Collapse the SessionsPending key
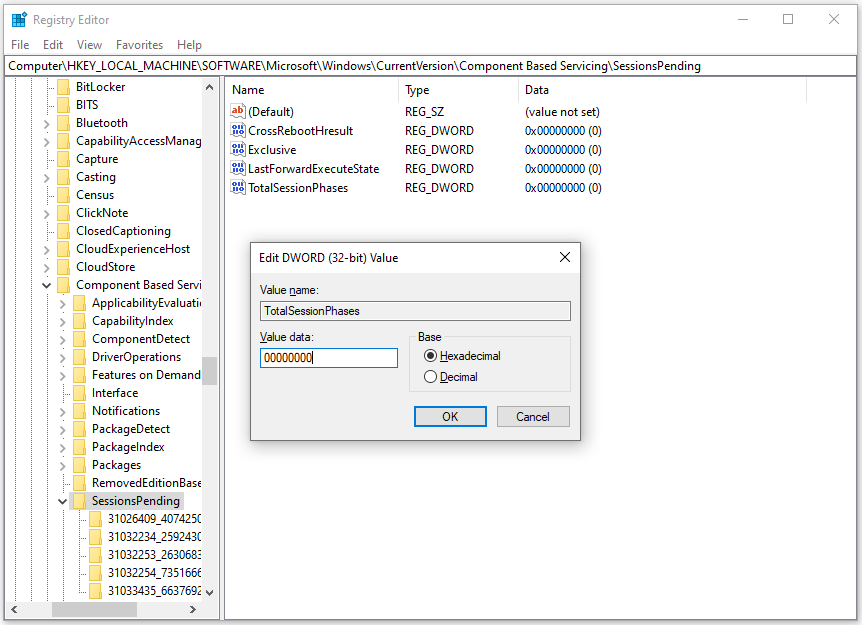Viewport: 862px width, 625px height. click(x=63, y=501)
